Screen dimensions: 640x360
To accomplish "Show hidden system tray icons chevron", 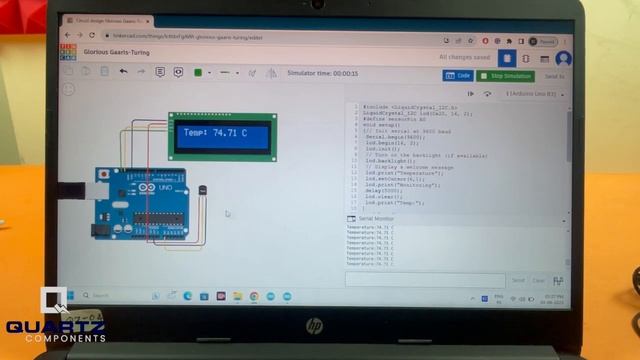I will click(x=472, y=299).
